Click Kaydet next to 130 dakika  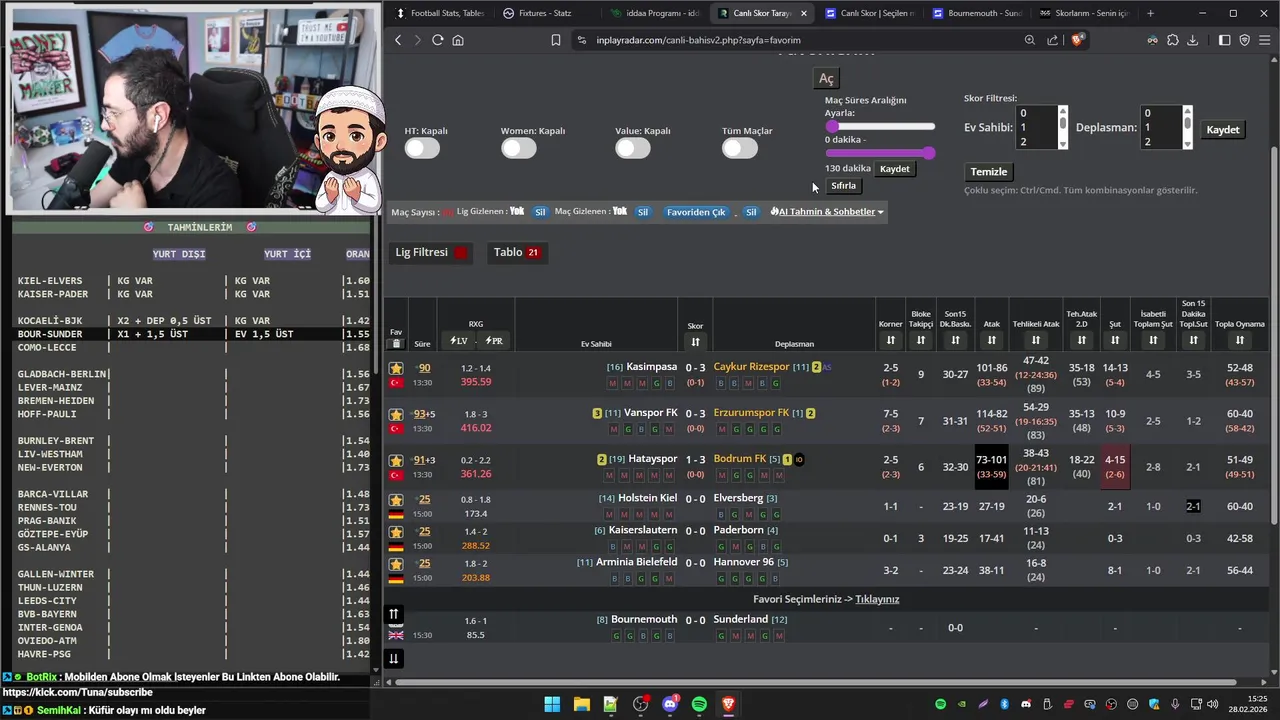pyautogui.click(x=894, y=169)
